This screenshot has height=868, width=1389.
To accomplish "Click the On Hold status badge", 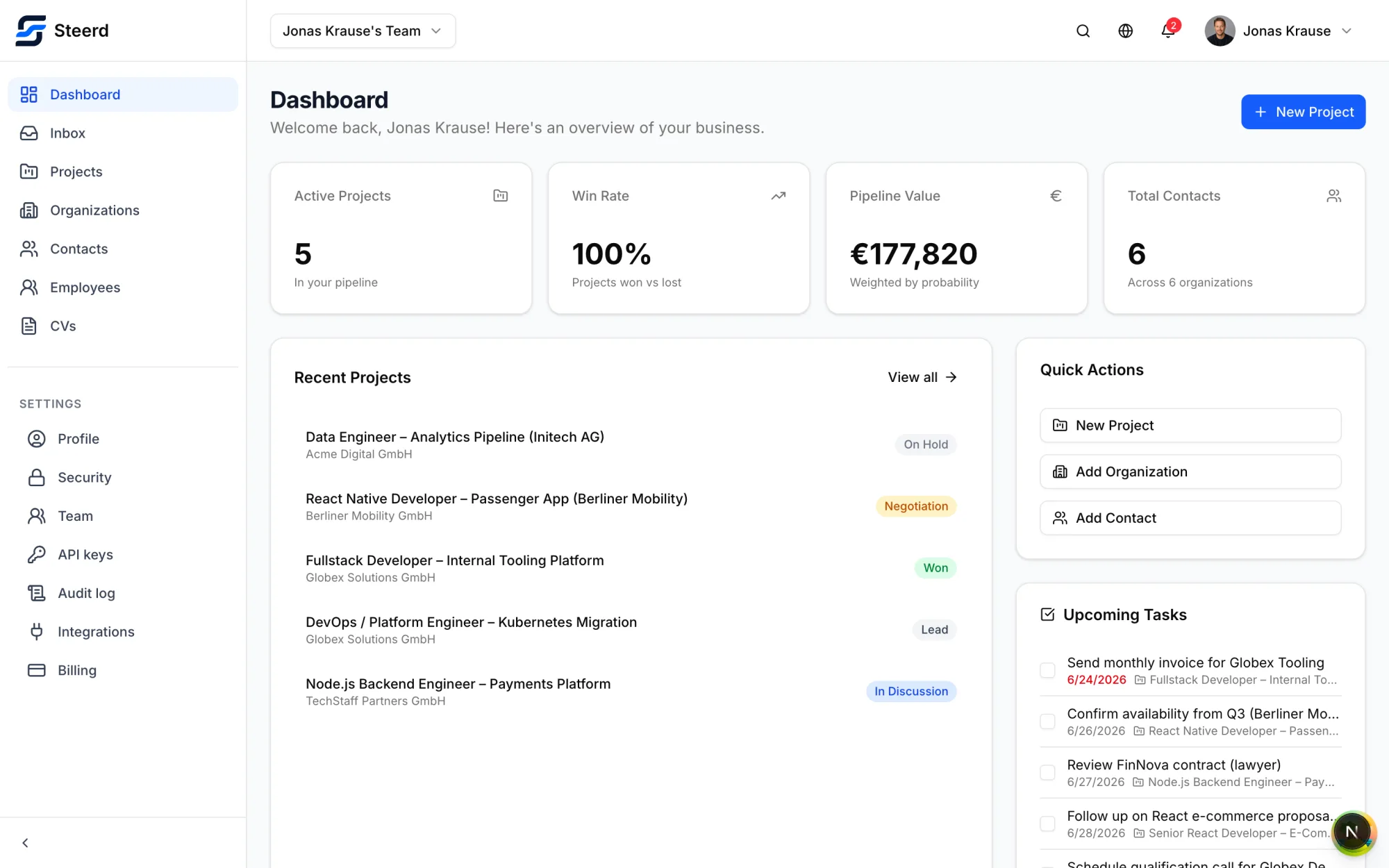I will [926, 444].
